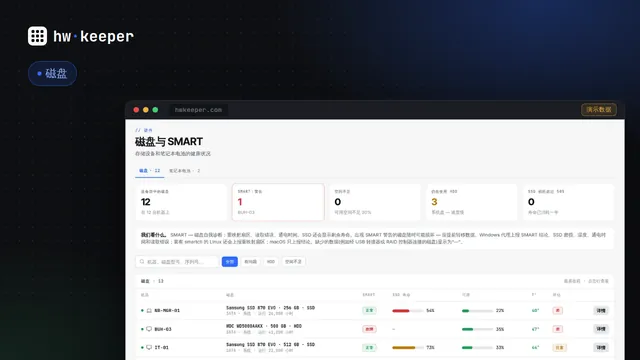Click BUH-03 label inside SMART warning card
This screenshot has height=360, width=640.
pyautogui.click(x=246, y=212)
